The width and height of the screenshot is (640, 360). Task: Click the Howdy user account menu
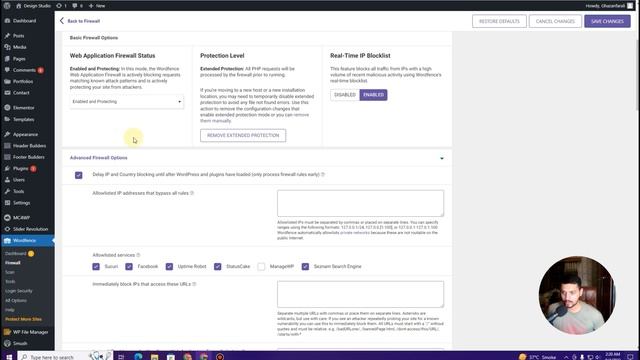tap(609, 6)
